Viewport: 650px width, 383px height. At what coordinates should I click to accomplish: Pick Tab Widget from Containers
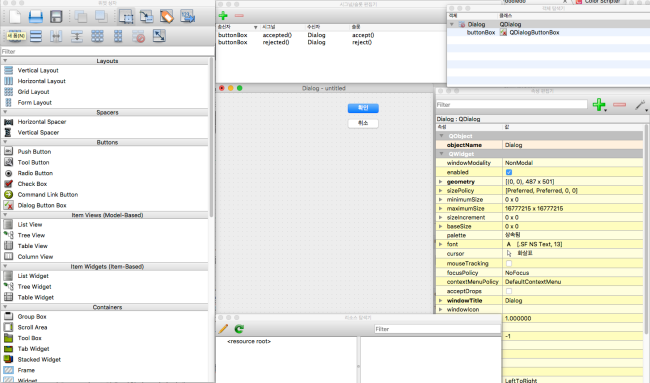click(x=33, y=349)
